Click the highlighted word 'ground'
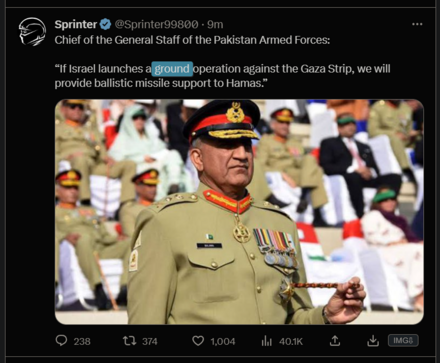This screenshot has width=440, height=363. 172,69
